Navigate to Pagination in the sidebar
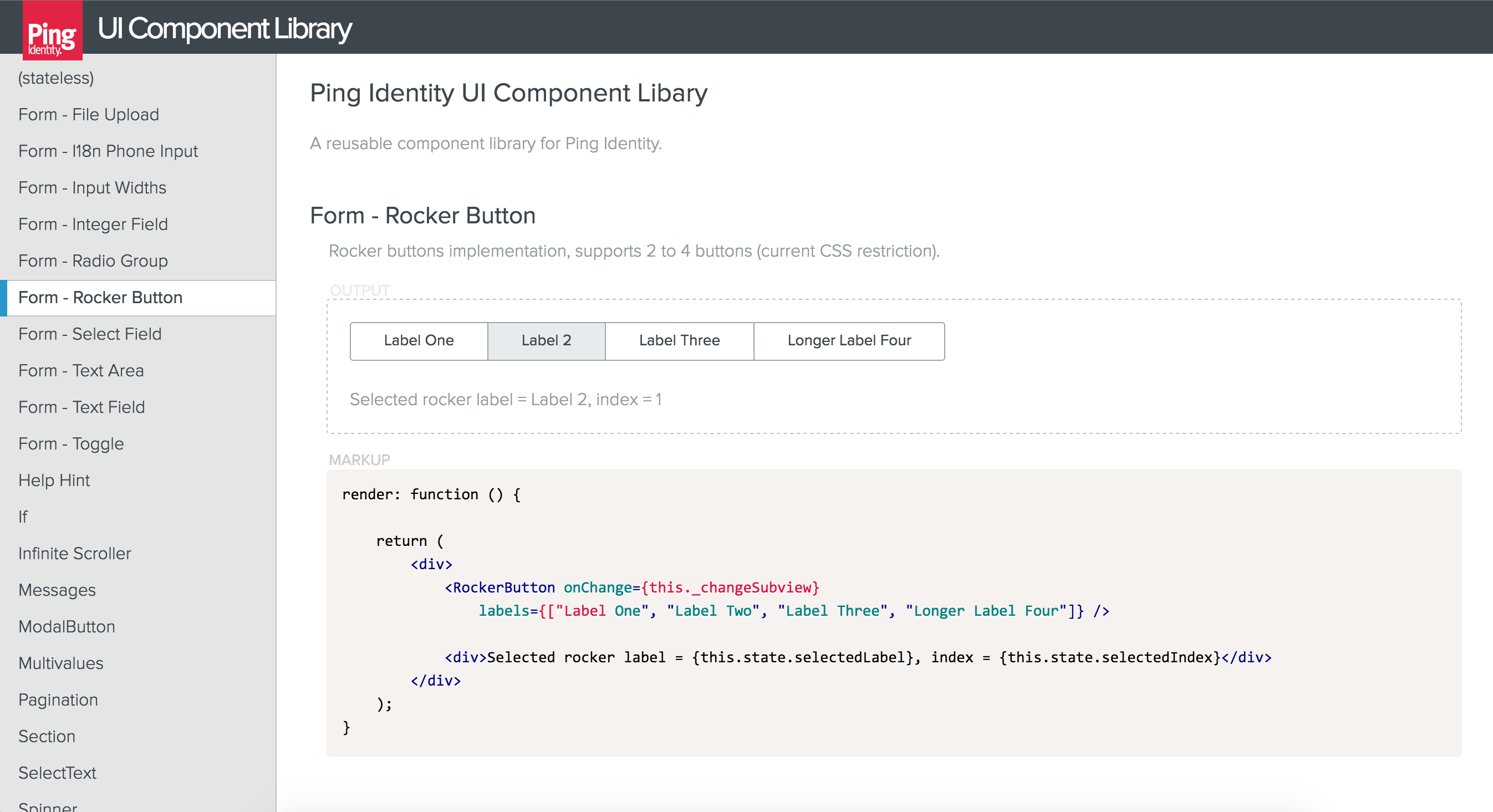The height and width of the screenshot is (812, 1493). click(x=58, y=699)
